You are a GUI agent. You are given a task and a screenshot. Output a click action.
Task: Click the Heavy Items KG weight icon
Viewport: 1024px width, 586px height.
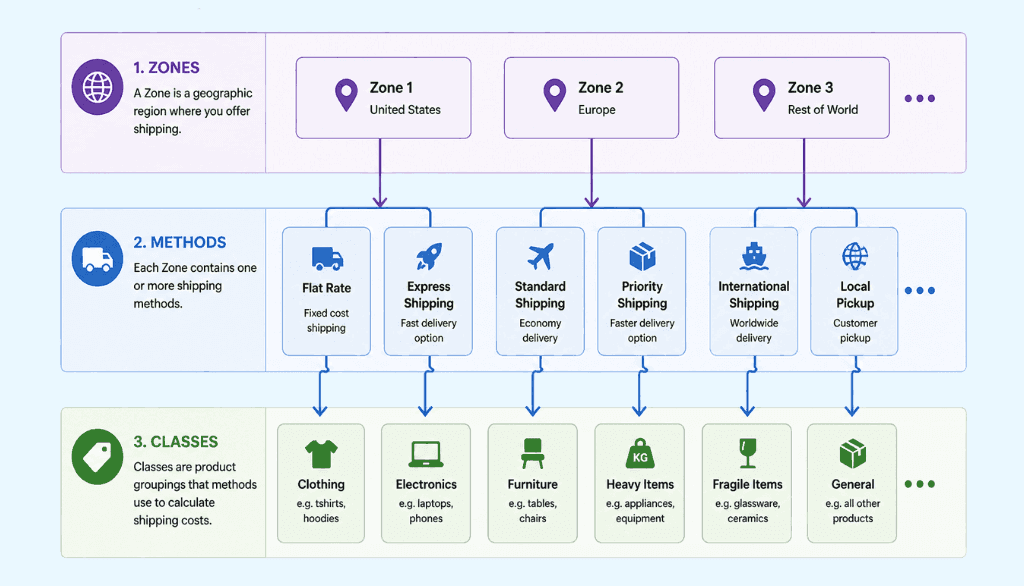coord(640,453)
